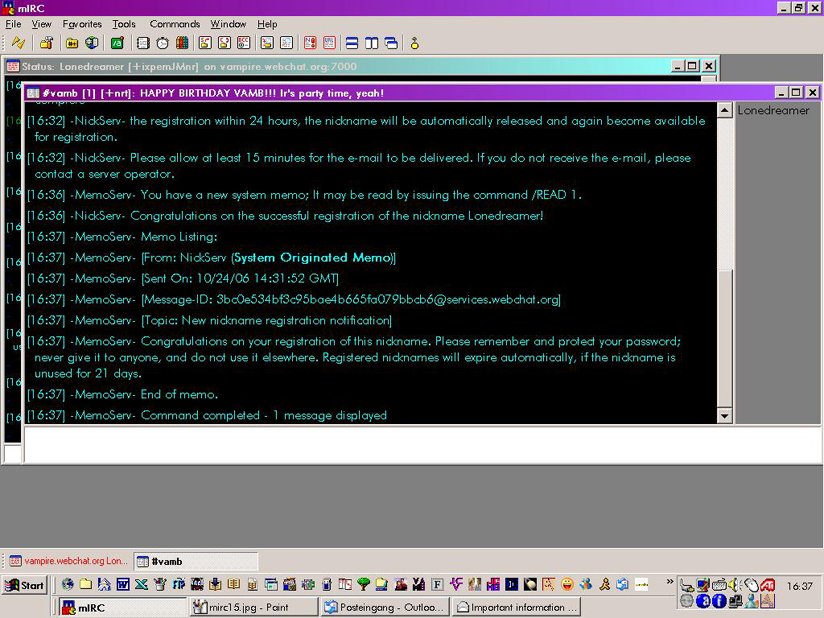Open the Tools menu

pos(124,24)
